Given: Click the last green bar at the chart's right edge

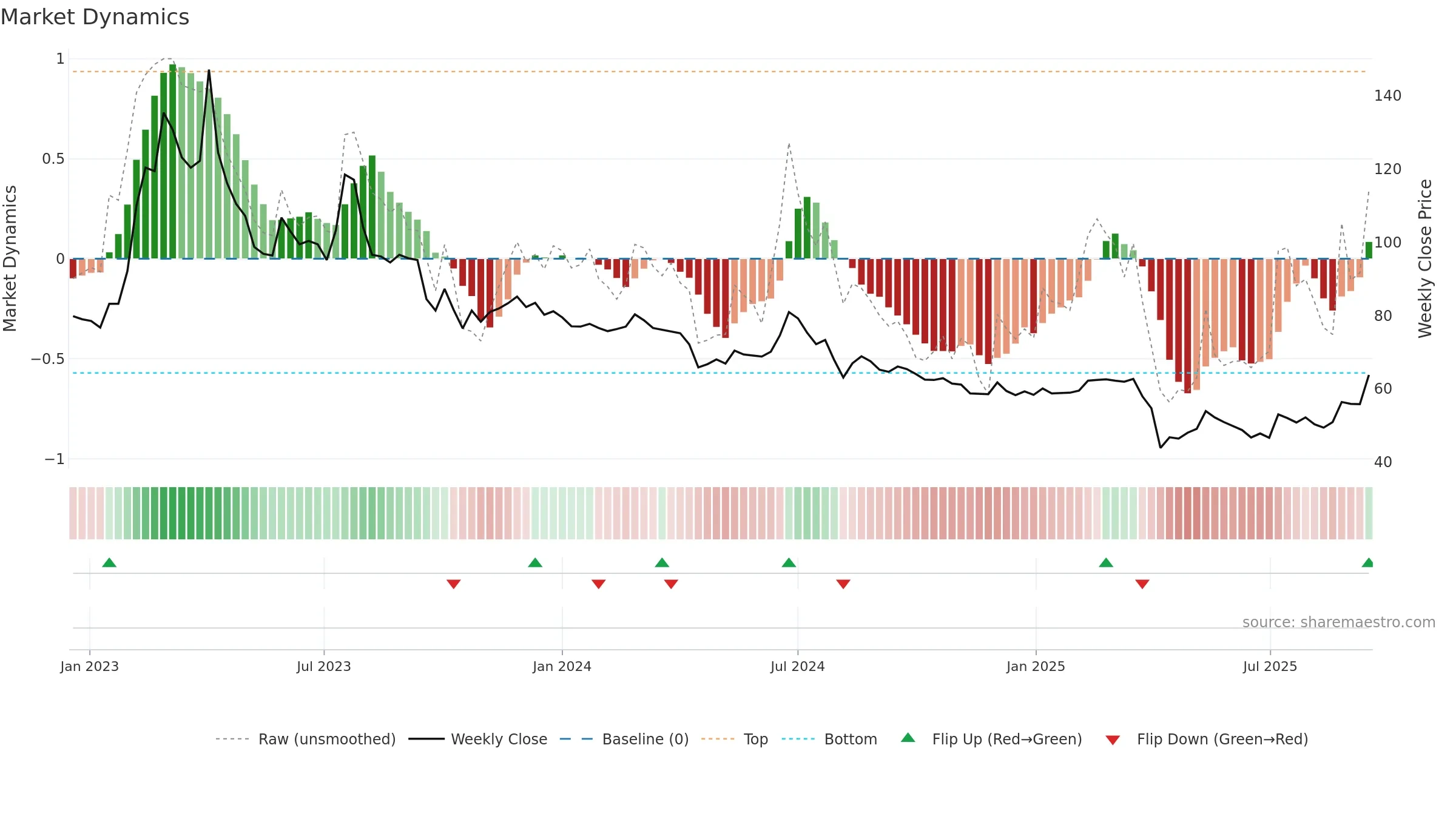Looking at the screenshot, I should click(x=1369, y=251).
